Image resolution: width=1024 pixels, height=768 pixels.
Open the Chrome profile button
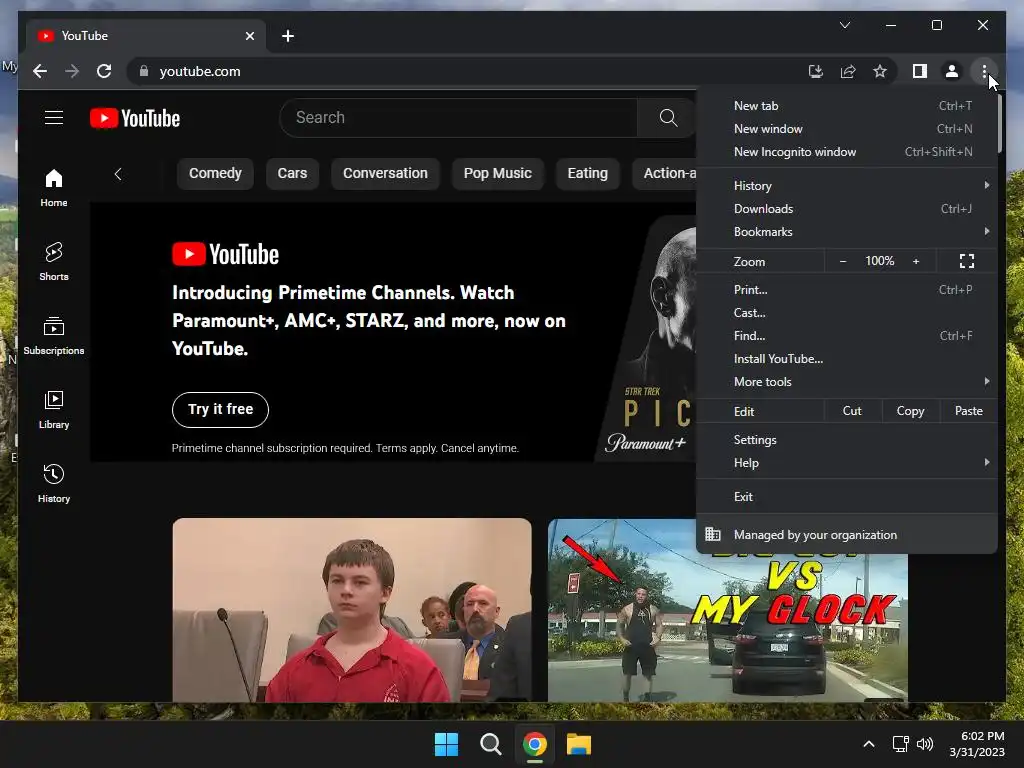pos(952,71)
